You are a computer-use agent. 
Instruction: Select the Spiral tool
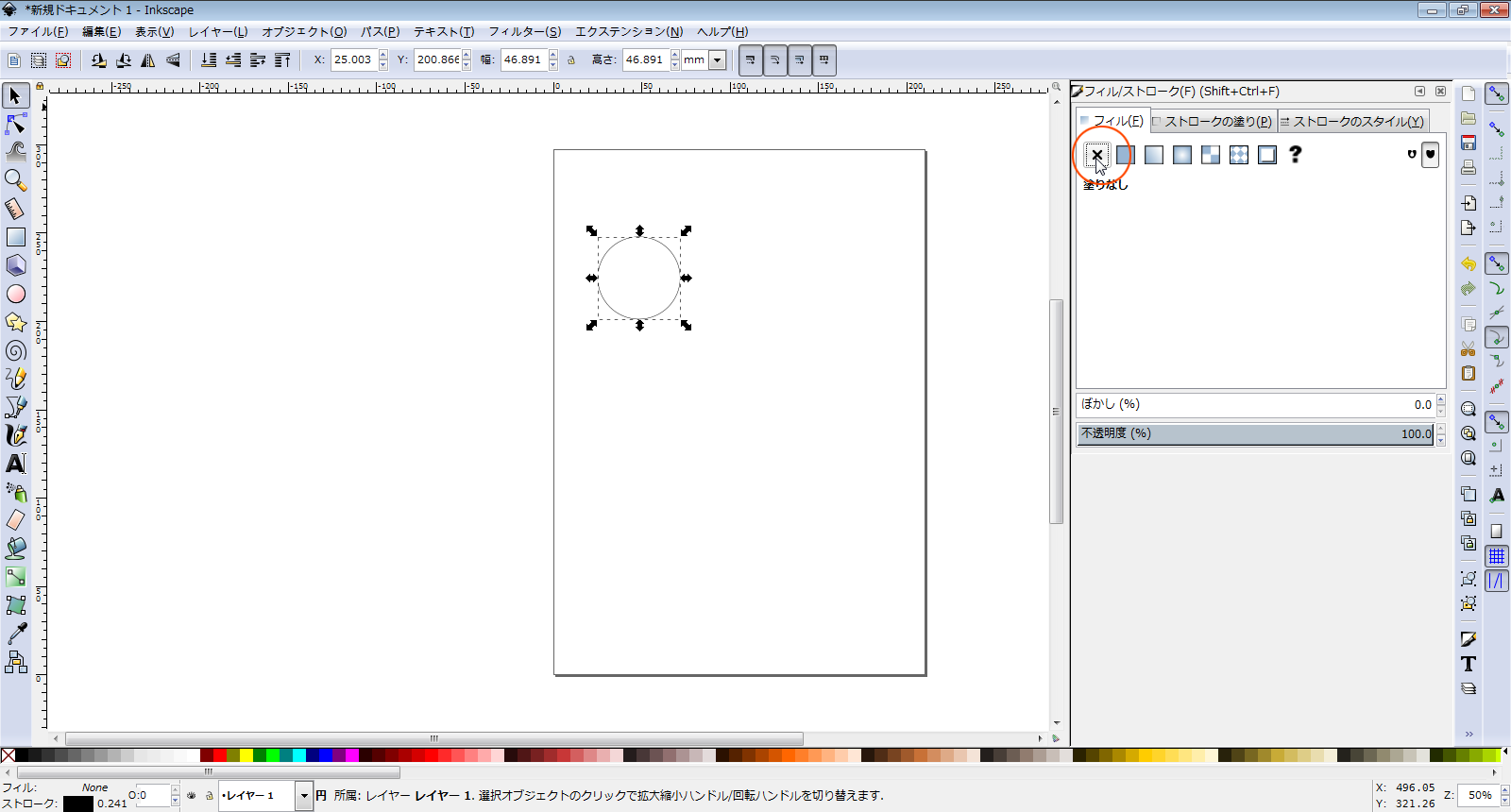pyautogui.click(x=16, y=351)
